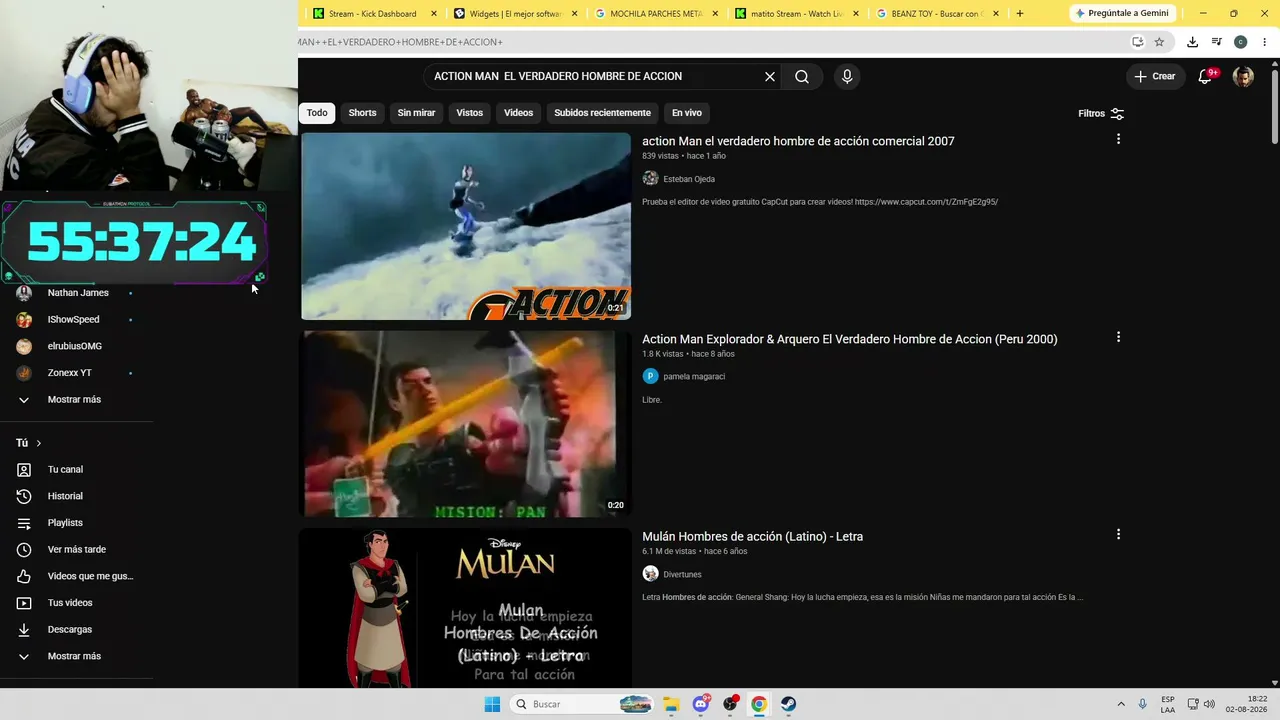The height and width of the screenshot is (720, 1280).
Task: Open a new browser tab with plus button
Action: click(x=1020, y=14)
